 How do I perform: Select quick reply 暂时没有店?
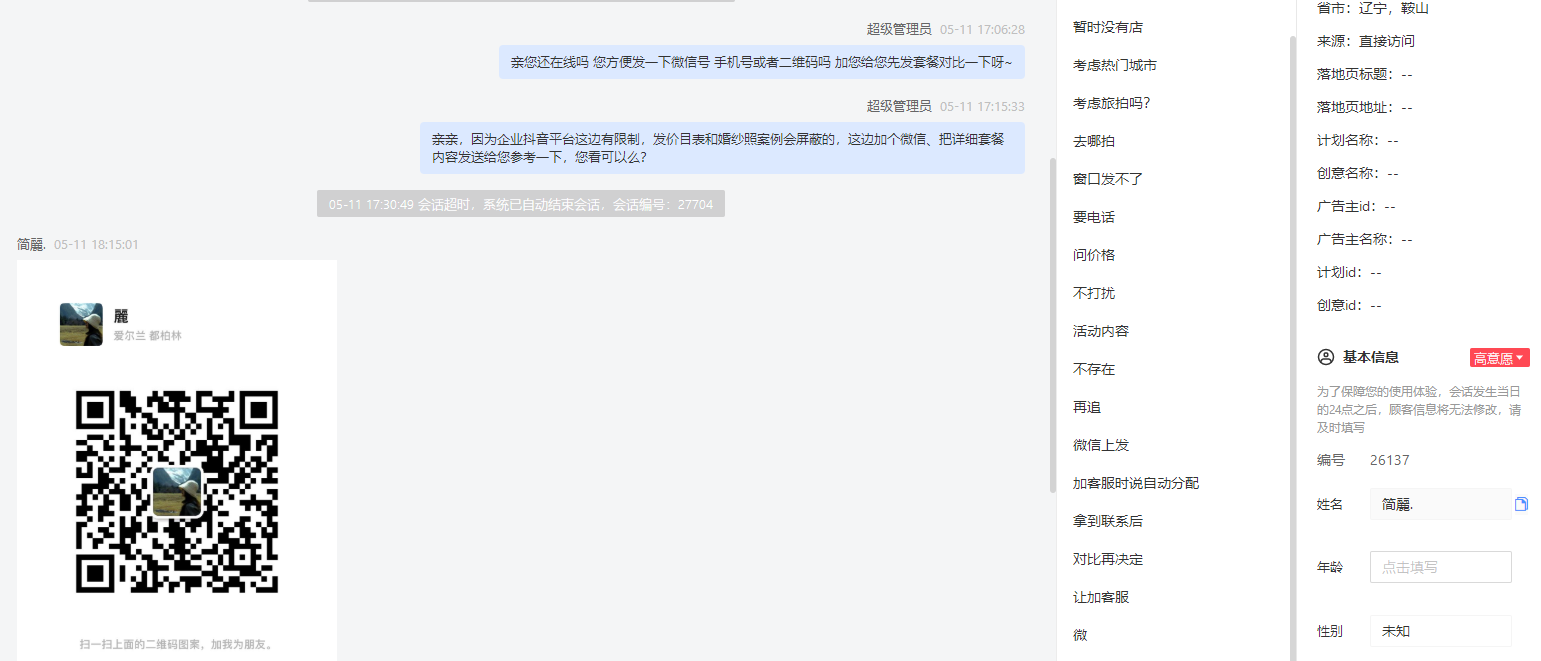click(1107, 27)
